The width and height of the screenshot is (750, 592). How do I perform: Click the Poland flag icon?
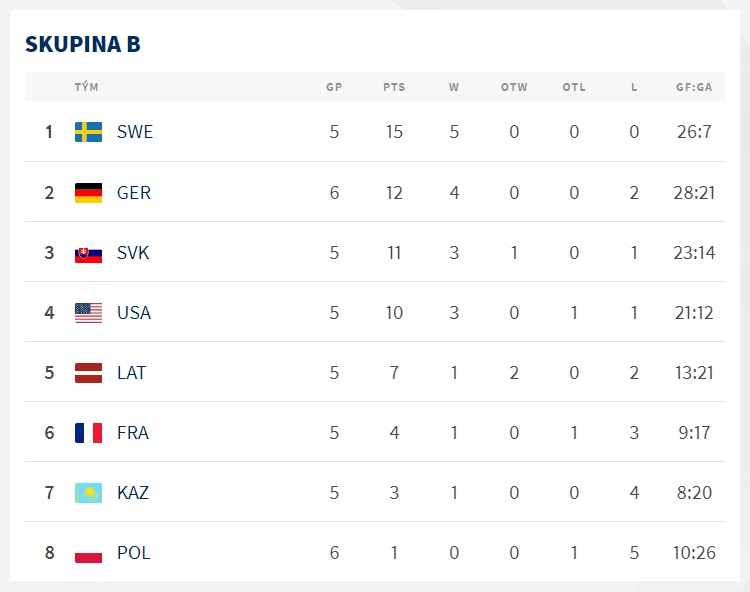(x=88, y=553)
